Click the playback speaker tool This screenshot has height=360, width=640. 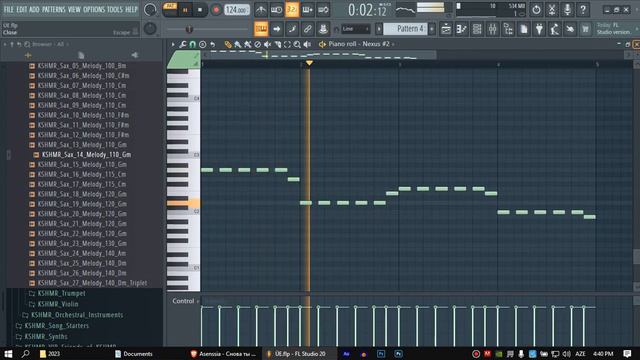click(x=307, y=44)
